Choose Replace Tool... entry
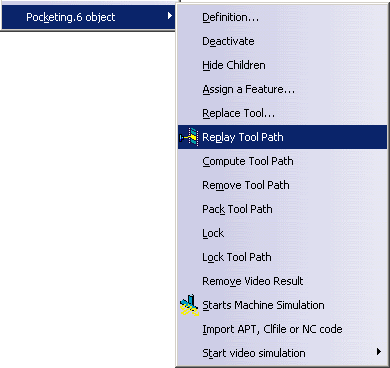Screen dimensions: 390x368 click(239, 113)
